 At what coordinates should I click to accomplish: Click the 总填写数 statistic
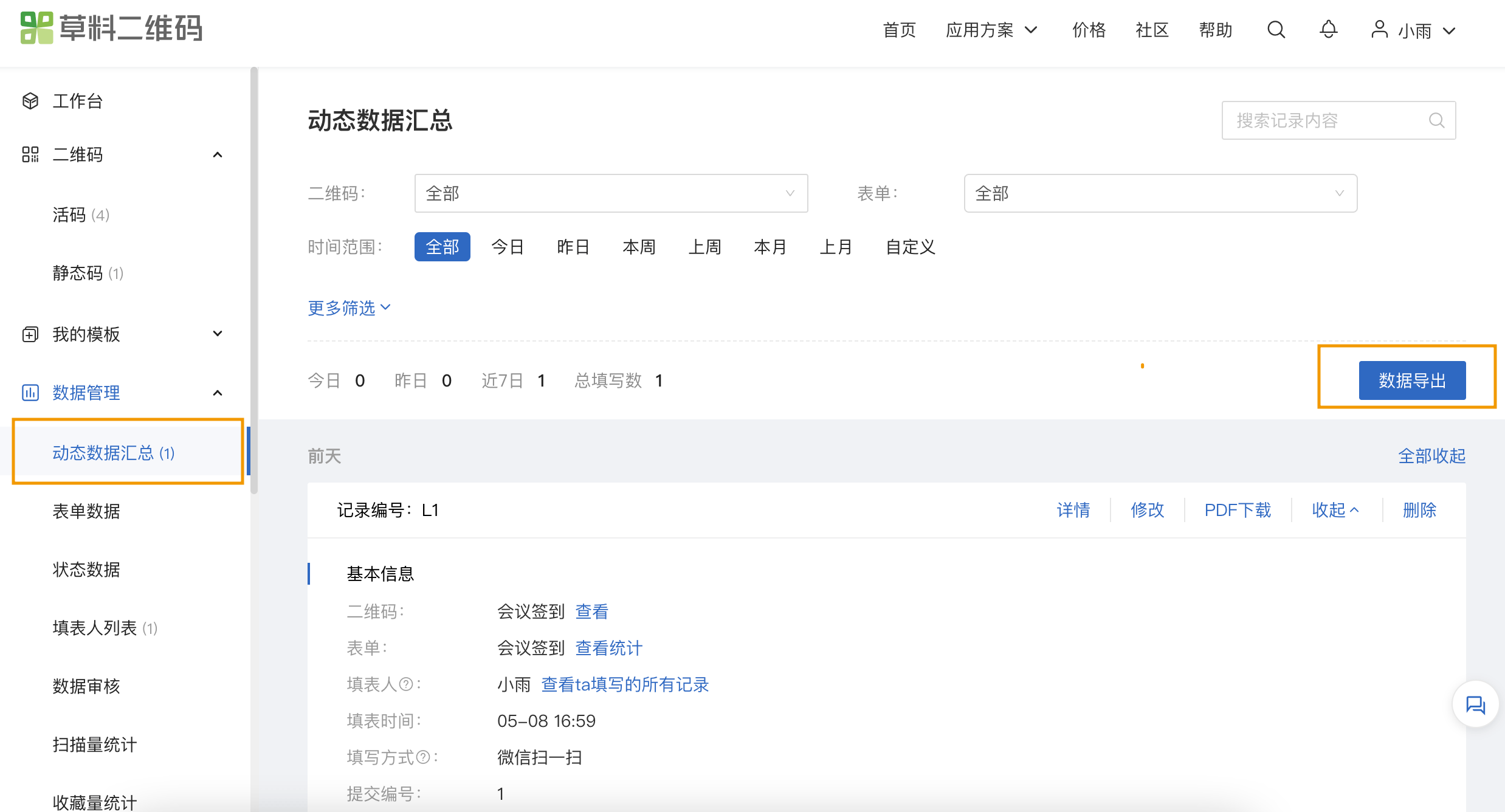tap(619, 380)
